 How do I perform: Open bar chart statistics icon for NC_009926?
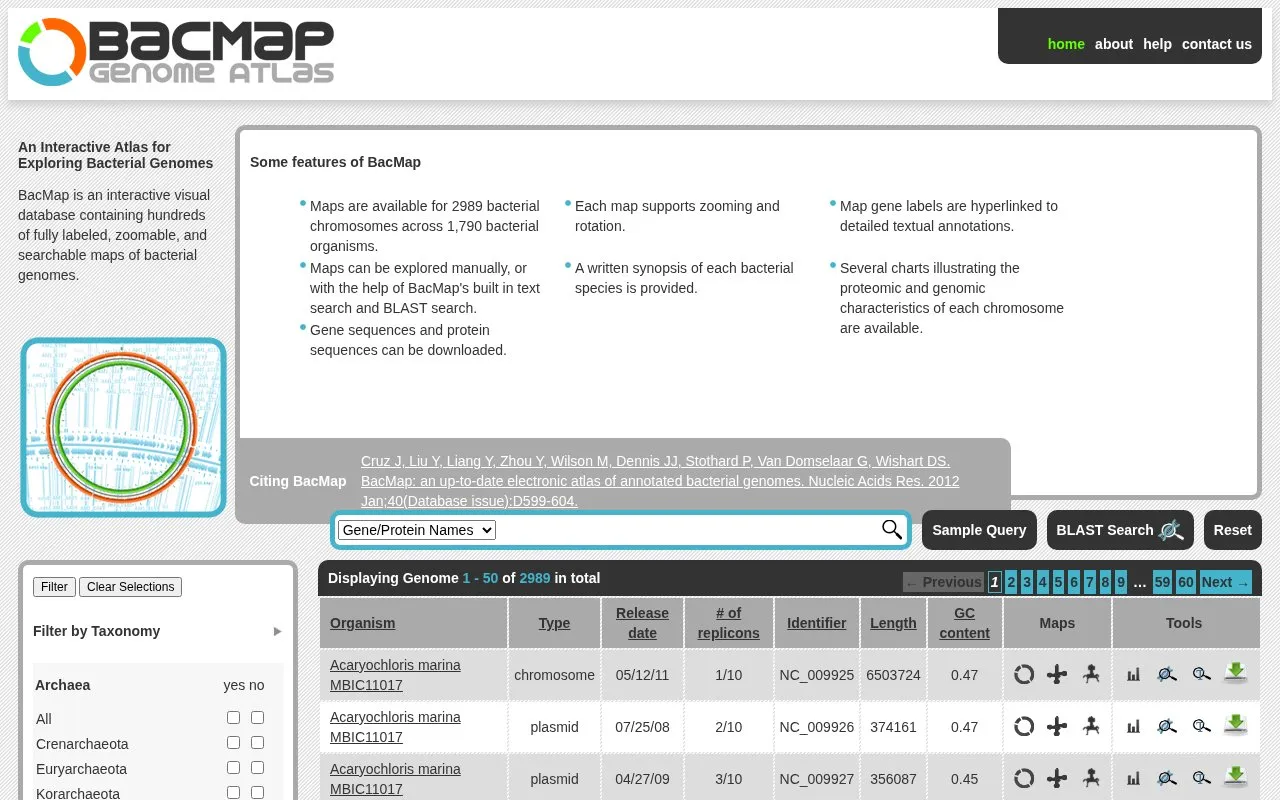tap(1133, 727)
